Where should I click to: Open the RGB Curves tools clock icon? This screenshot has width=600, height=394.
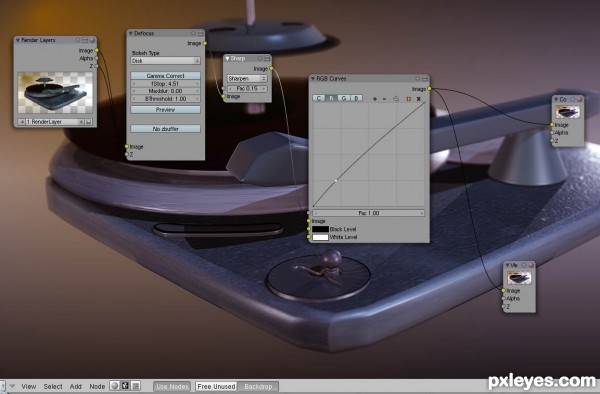tap(396, 99)
